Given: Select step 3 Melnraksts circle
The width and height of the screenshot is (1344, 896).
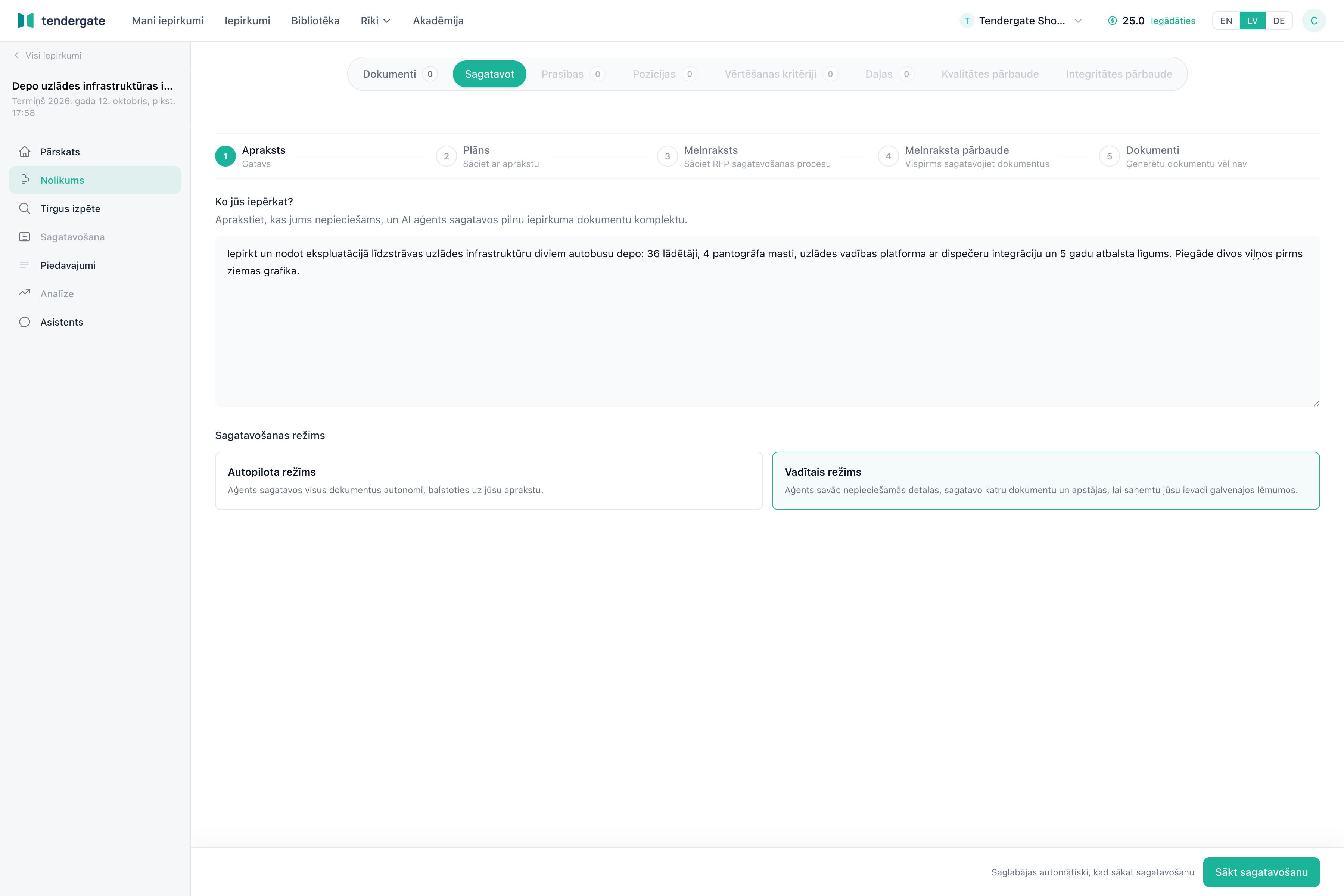Looking at the screenshot, I should pyautogui.click(x=668, y=156).
